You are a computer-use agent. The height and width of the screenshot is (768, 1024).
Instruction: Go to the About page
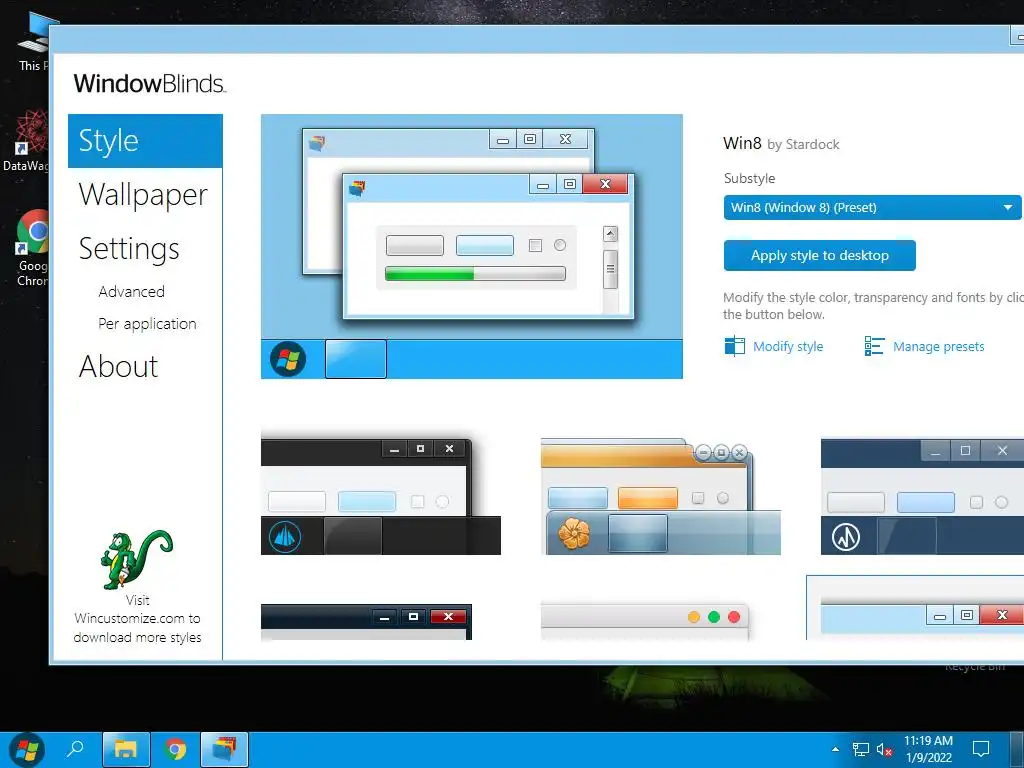point(118,366)
